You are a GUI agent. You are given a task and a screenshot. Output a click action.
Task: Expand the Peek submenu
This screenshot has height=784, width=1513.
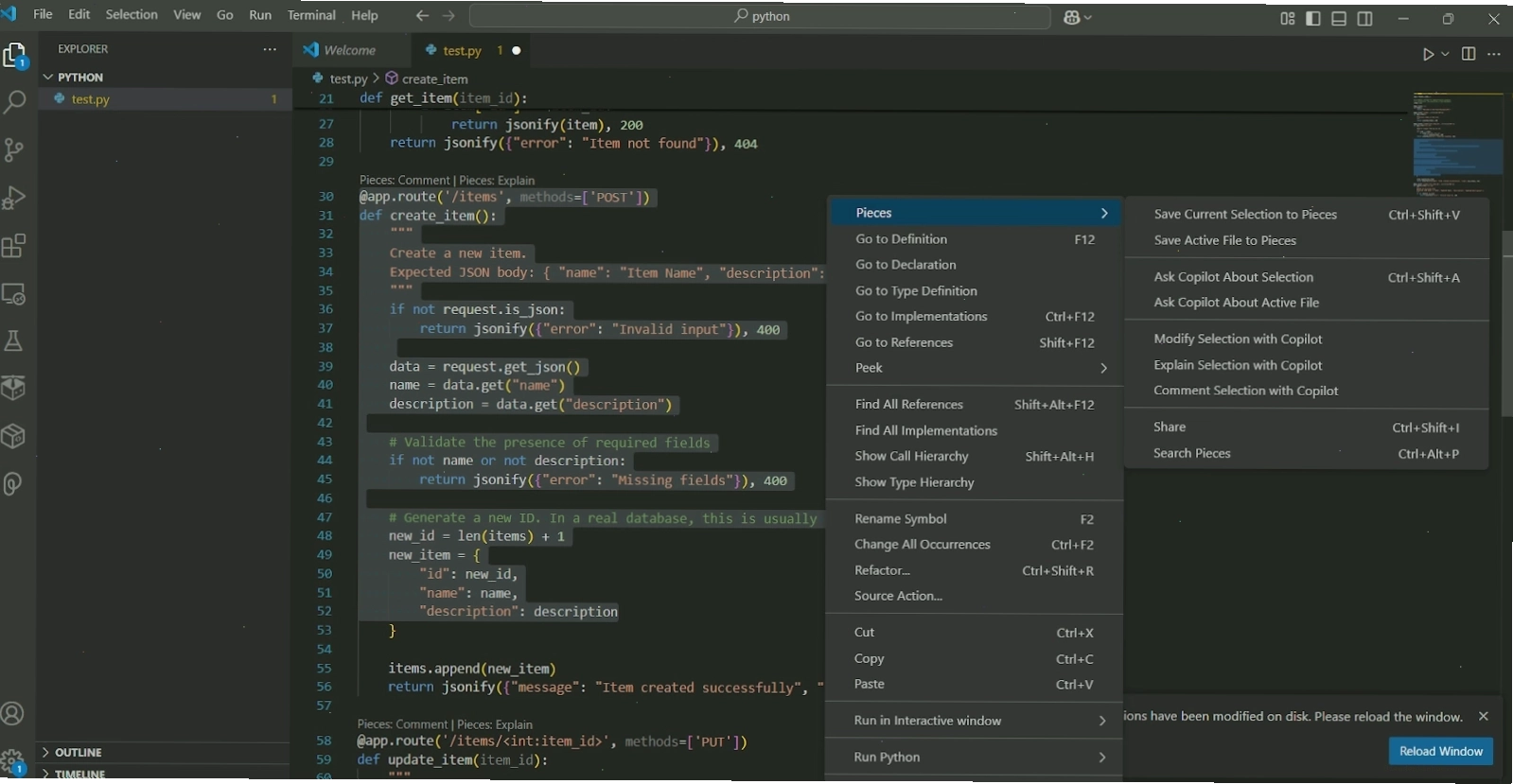click(975, 368)
